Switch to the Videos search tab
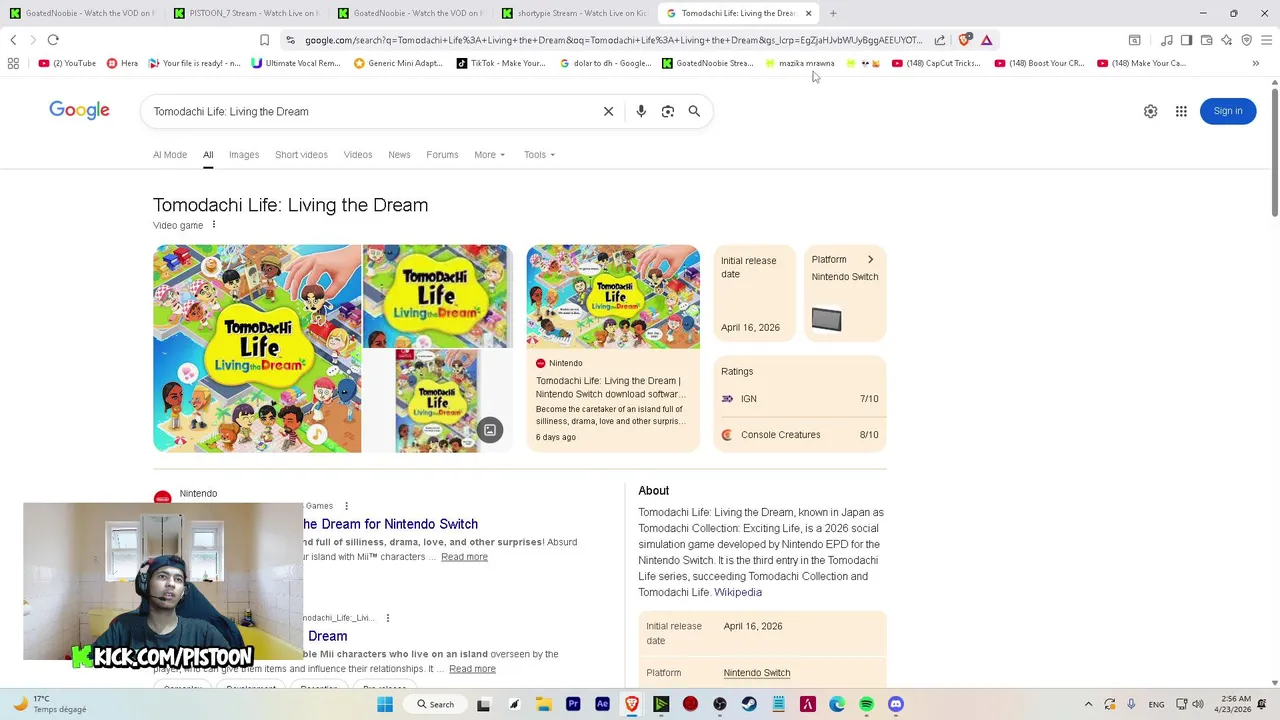 [x=358, y=155]
